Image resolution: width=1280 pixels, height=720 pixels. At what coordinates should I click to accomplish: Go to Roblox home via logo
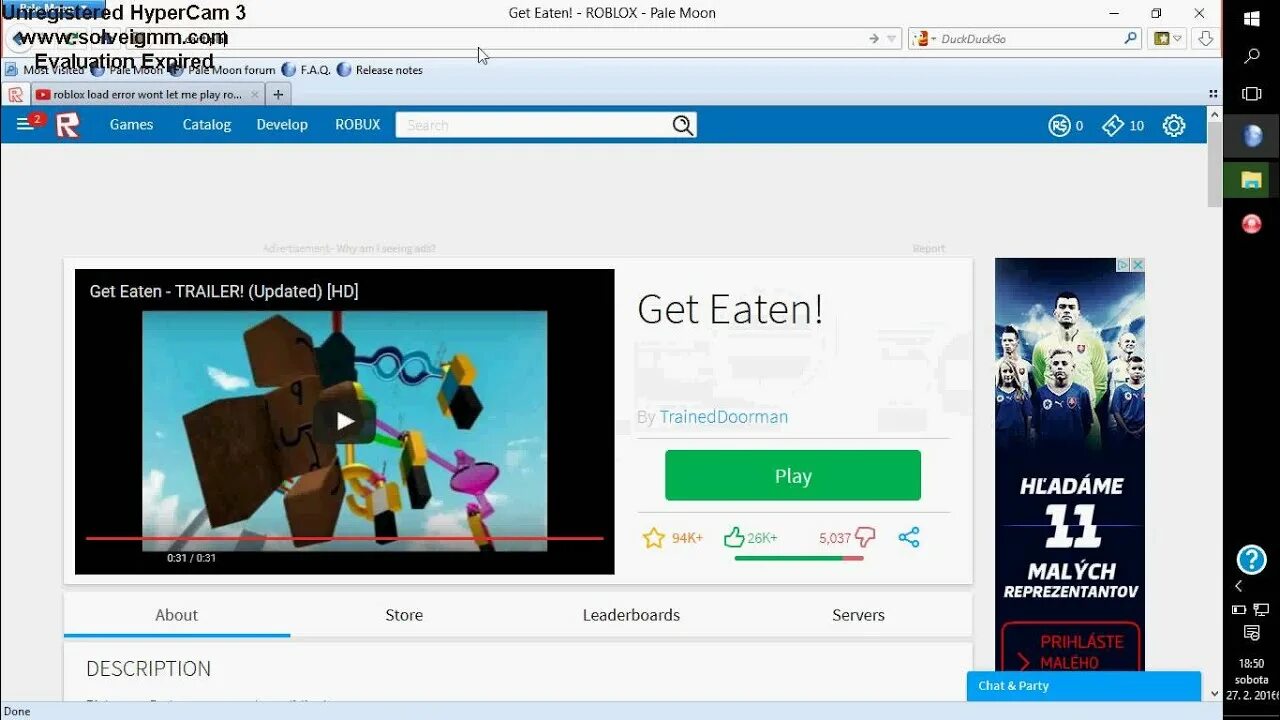point(67,125)
